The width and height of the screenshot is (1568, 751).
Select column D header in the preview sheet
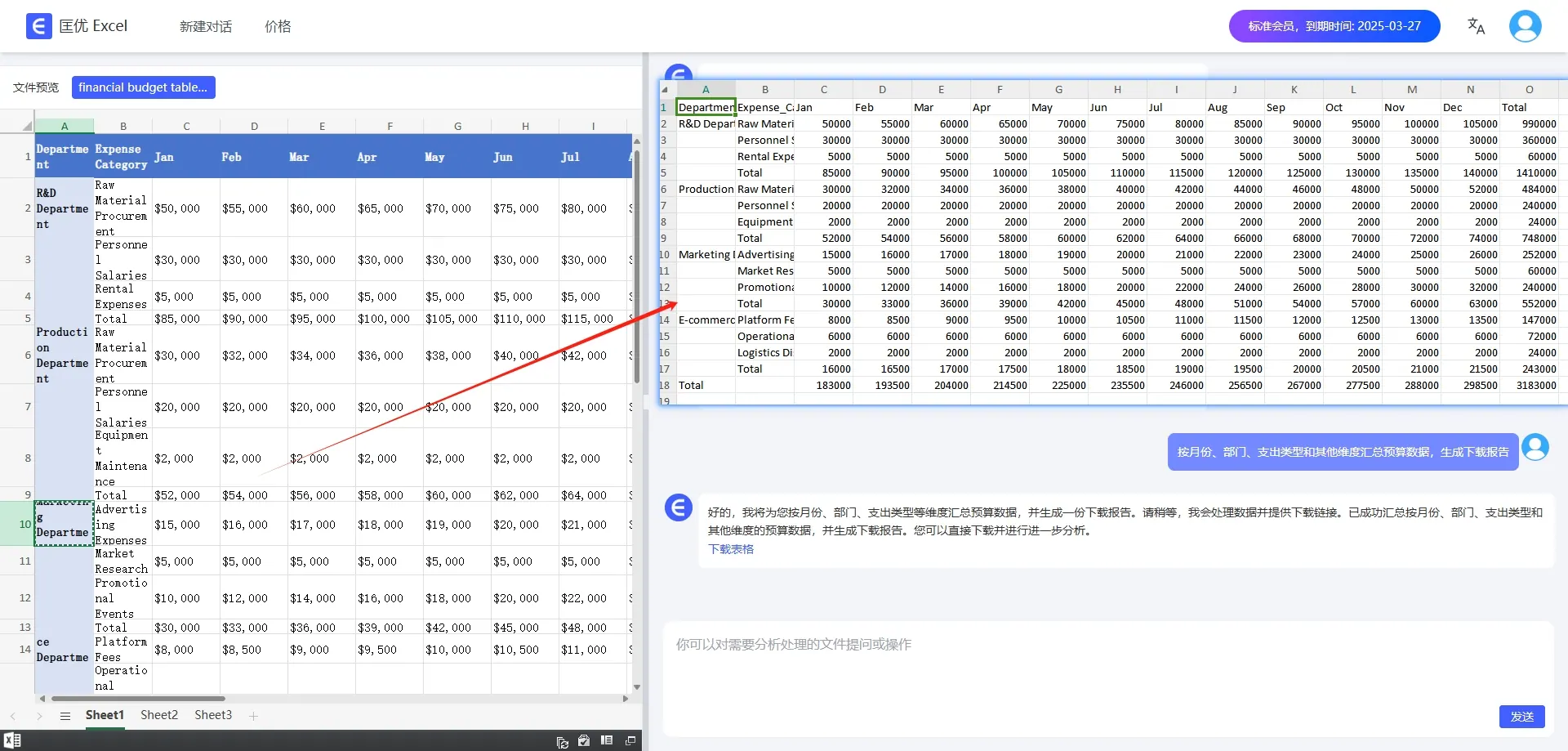pos(254,126)
